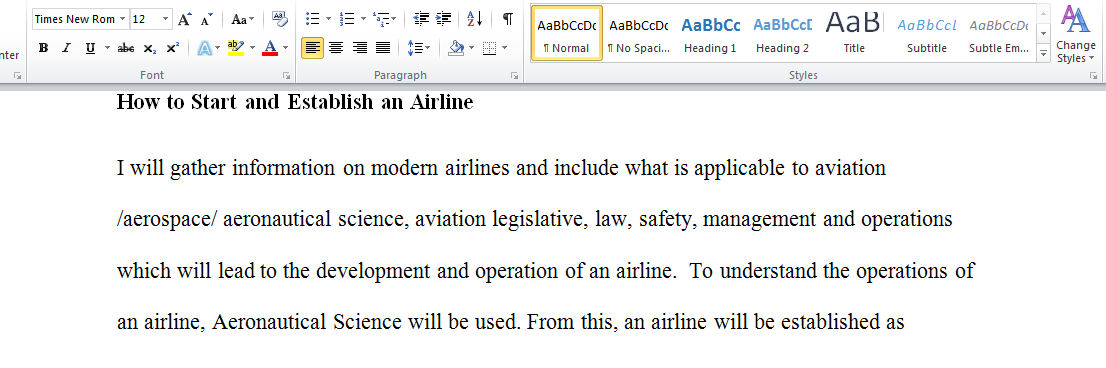This screenshot has width=1106, height=368.
Task: Apply the Heading 2 style
Action: (x=782, y=33)
